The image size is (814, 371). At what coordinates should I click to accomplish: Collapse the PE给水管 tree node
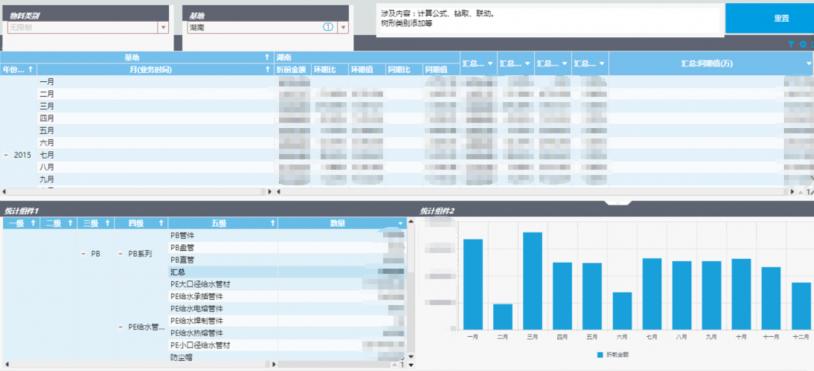coord(120,327)
